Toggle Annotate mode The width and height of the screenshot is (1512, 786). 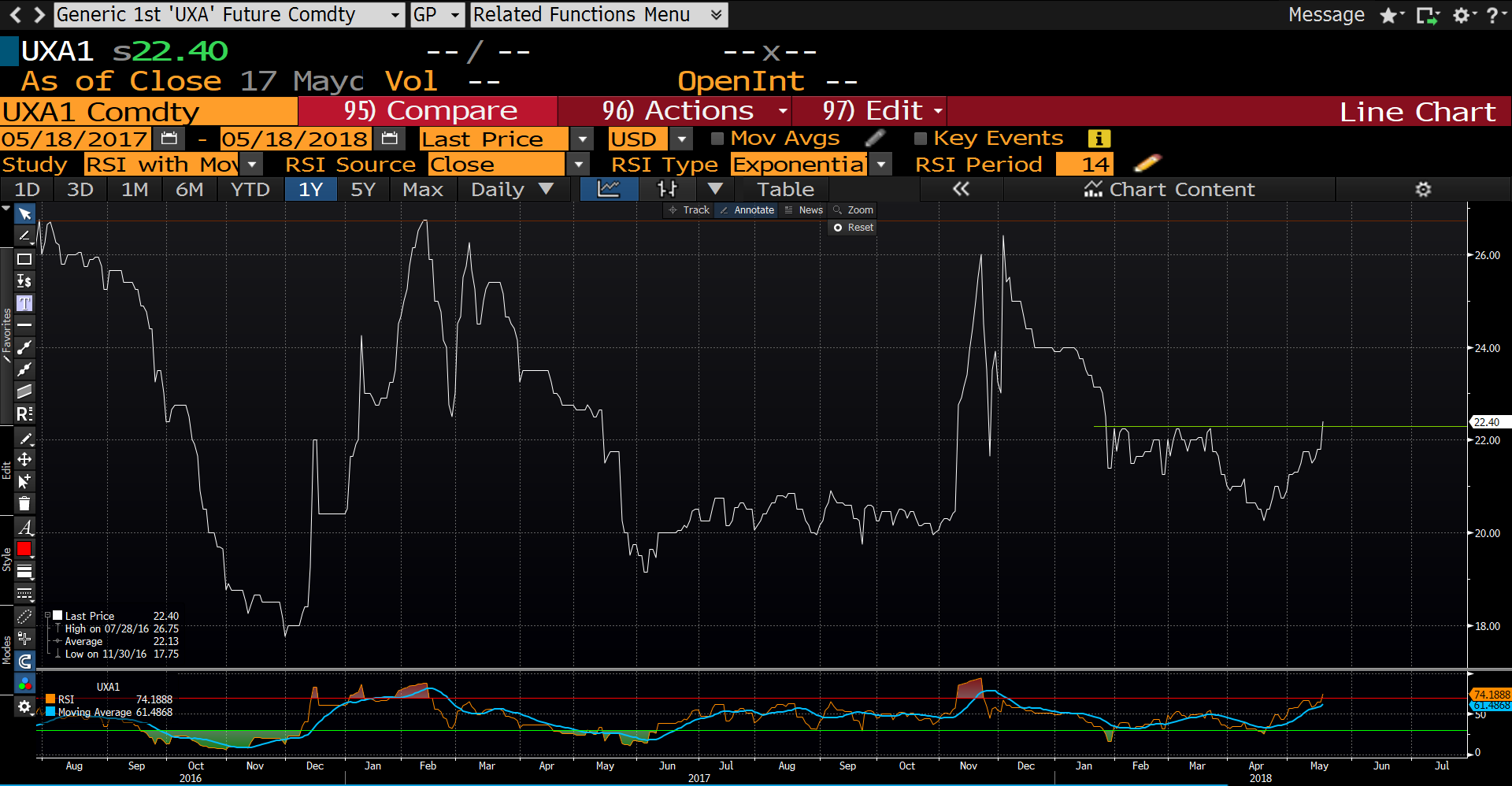[x=747, y=210]
